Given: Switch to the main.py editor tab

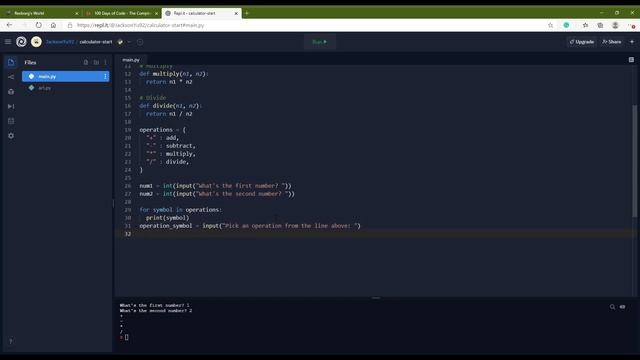Looking at the screenshot, I should point(131,60).
